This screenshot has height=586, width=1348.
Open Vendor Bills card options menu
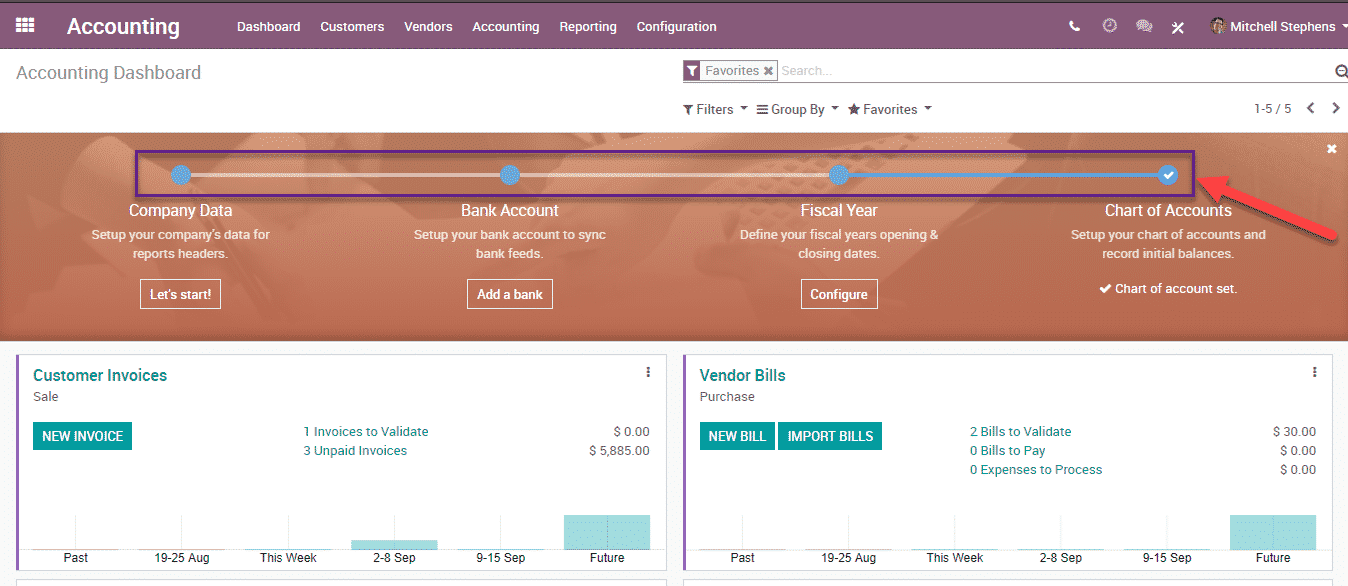point(1314,372)
